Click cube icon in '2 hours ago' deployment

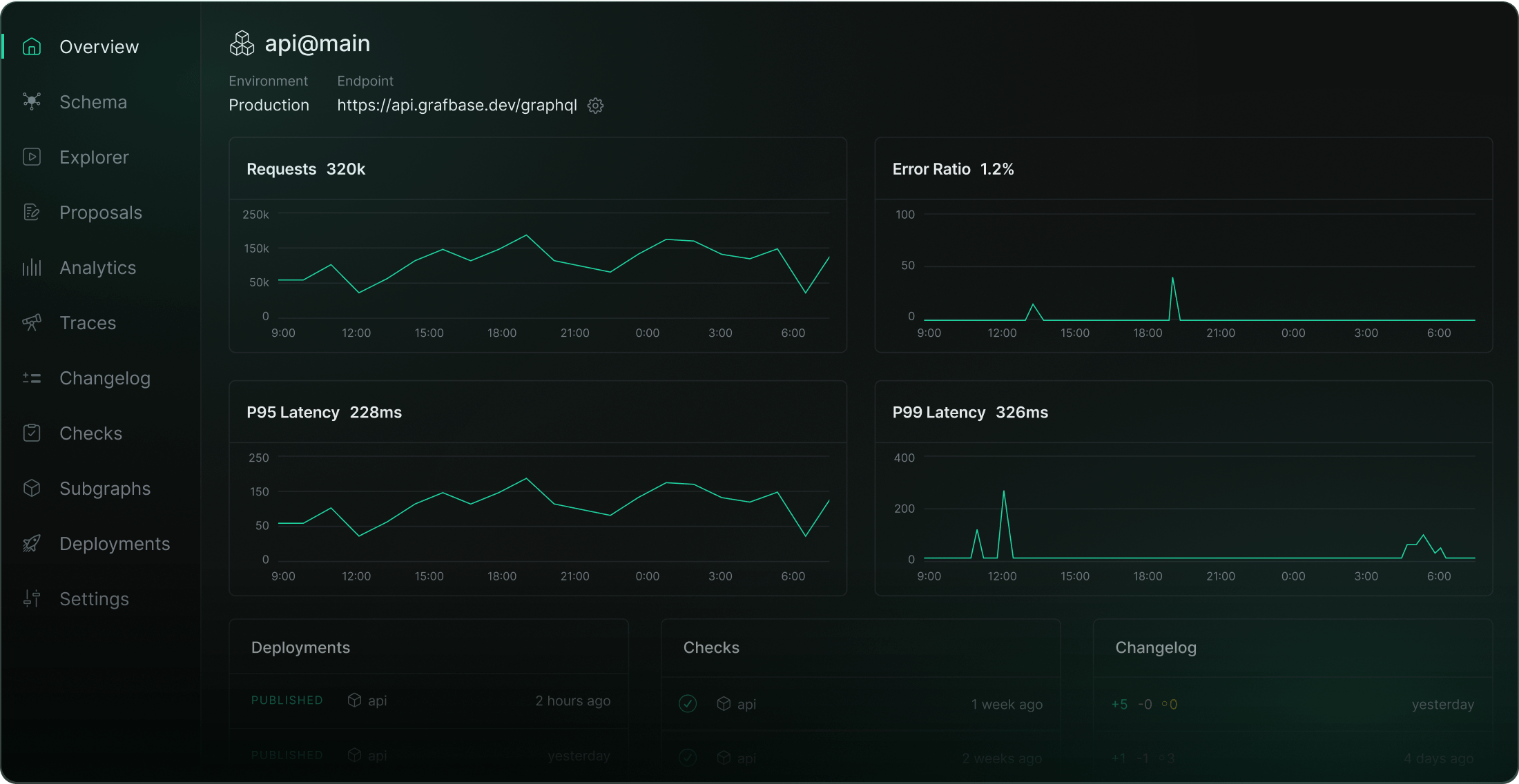point(354,700)
